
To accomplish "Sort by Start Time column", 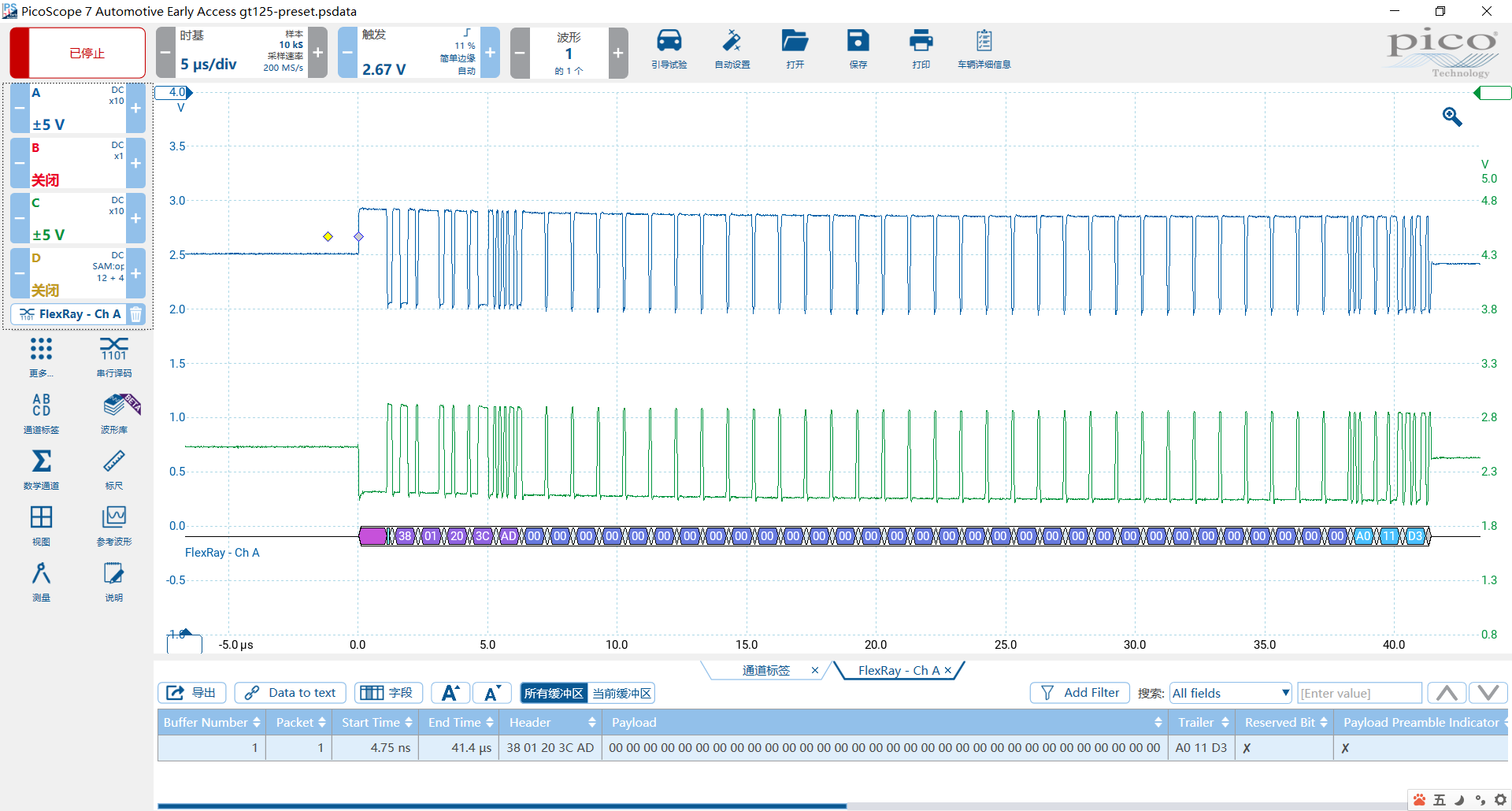I will pos(375,722).
